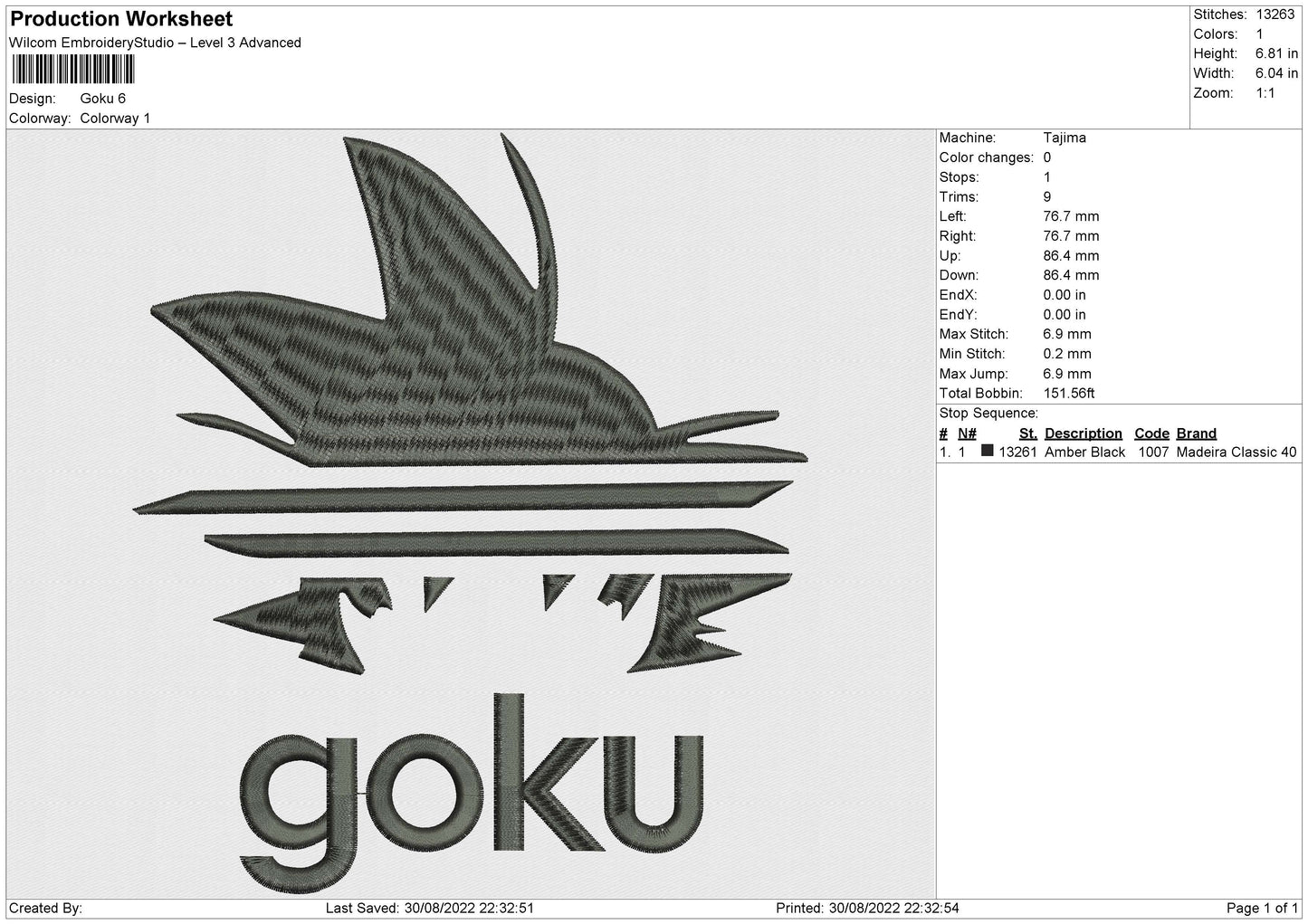The width and height of the screenshot is (1308, 924).
Task: Click the 'Page 1 of 1' indicator
Action: (1262, 909)
